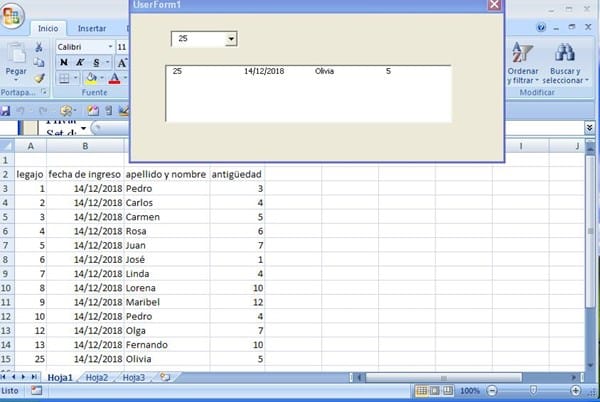
Task: Open the Name Box dropdown arrow
Action: [x=83, y=128]
